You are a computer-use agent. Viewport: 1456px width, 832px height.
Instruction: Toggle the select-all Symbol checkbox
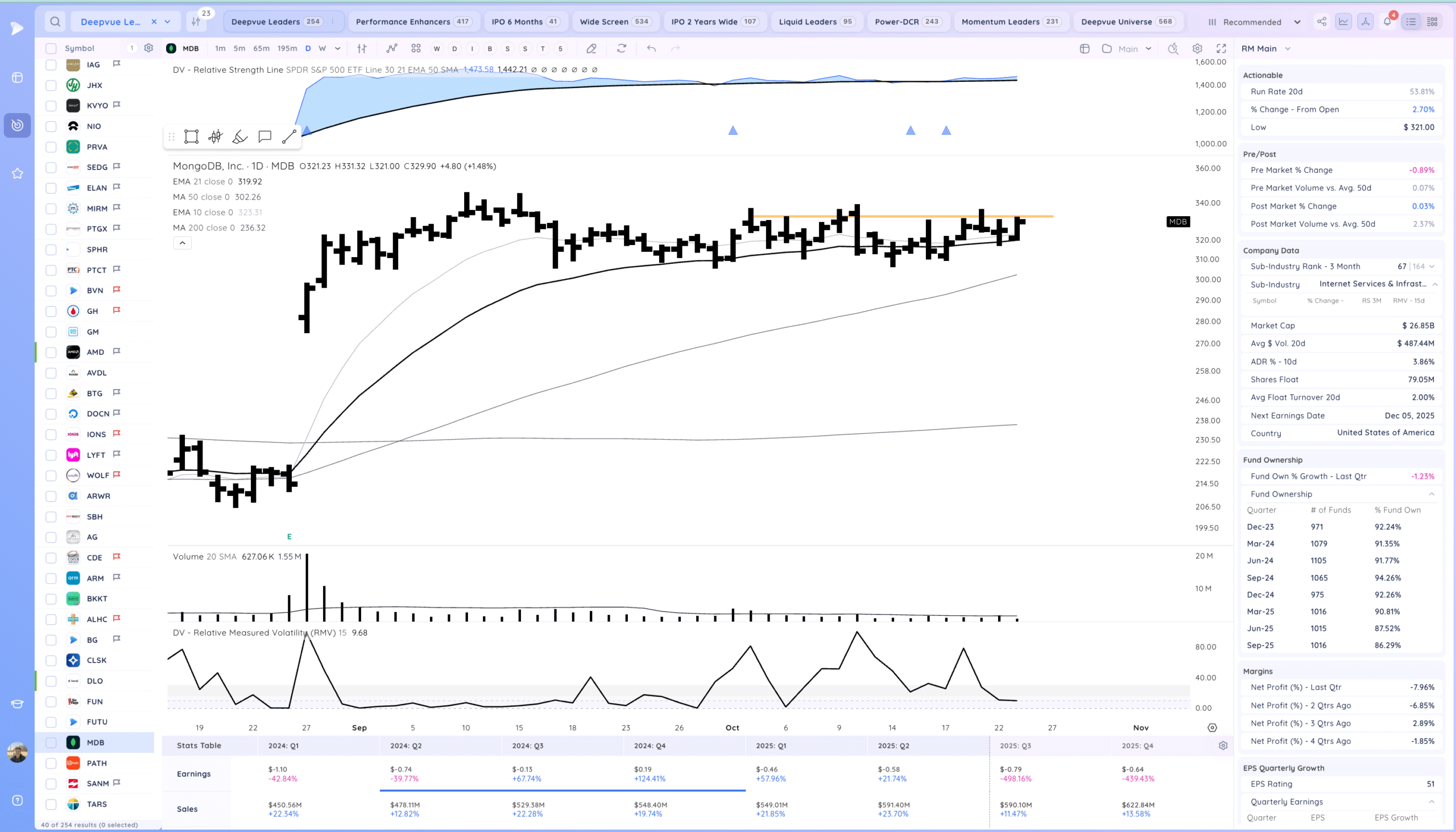click(51, 48)
